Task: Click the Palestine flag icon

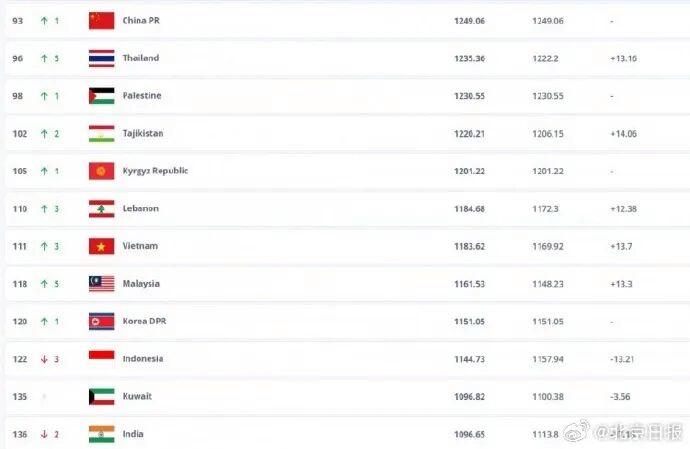Action: point(101,96)
